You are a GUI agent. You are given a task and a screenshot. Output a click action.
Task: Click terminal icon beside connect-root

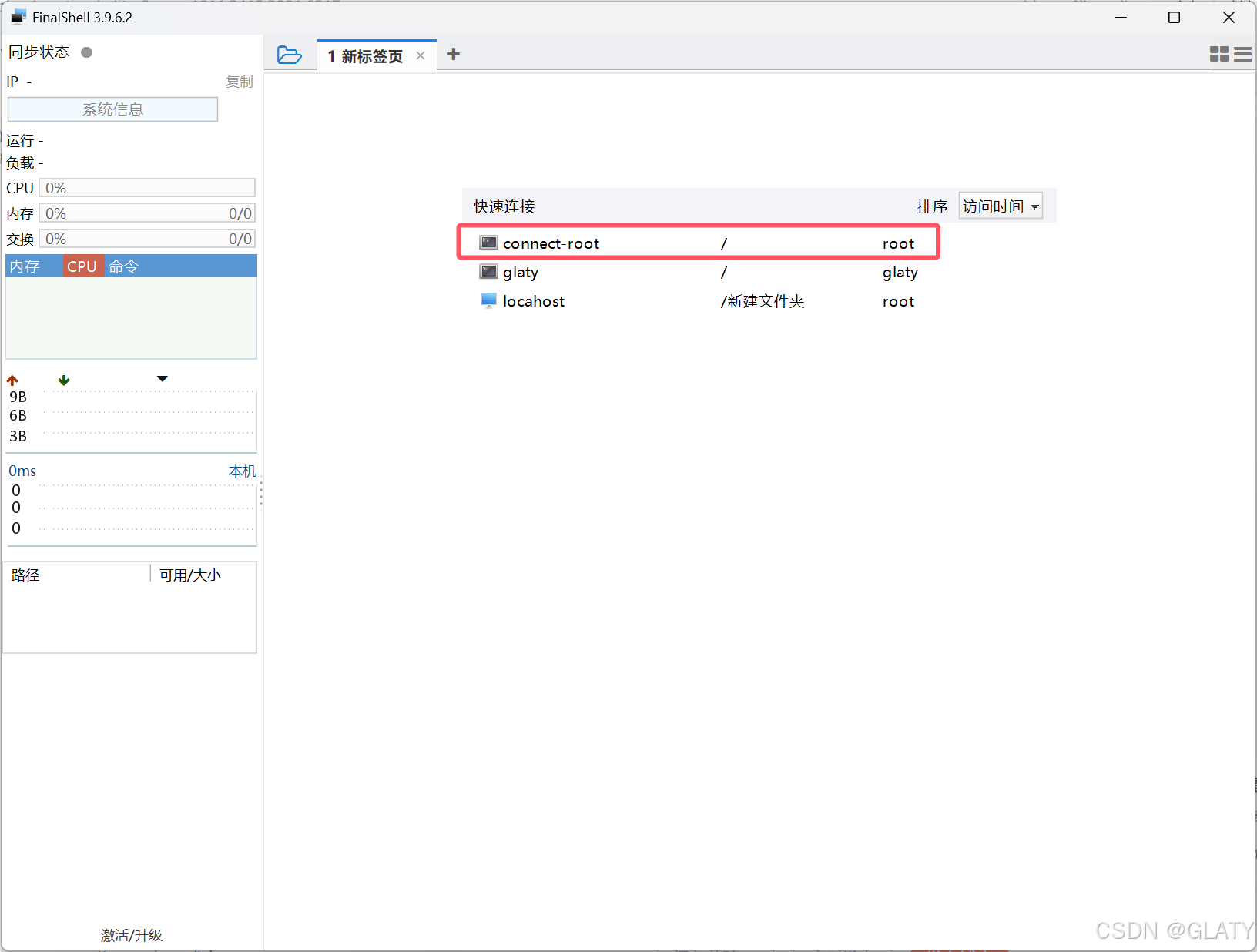coord(488,243)
